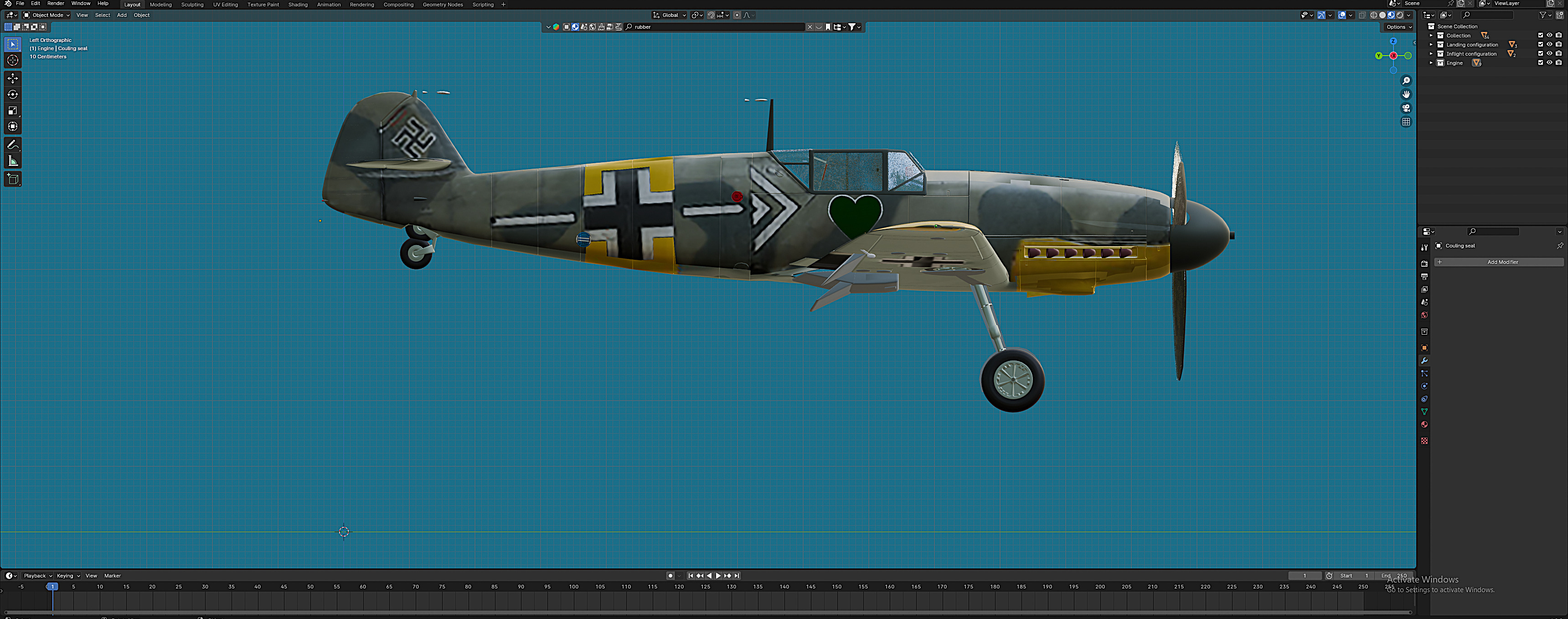
Task: Hide Collection with its eye icon
Action: point(1550,35)
